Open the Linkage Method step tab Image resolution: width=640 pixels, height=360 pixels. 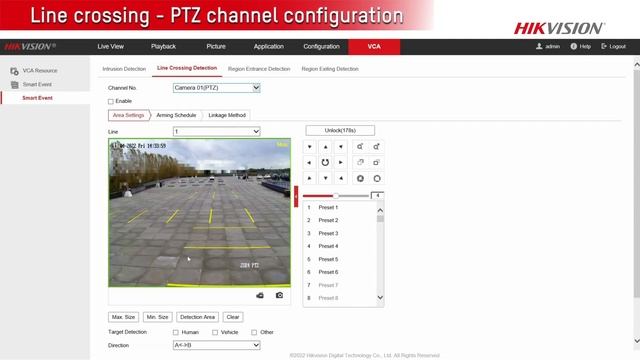(227, 116)
